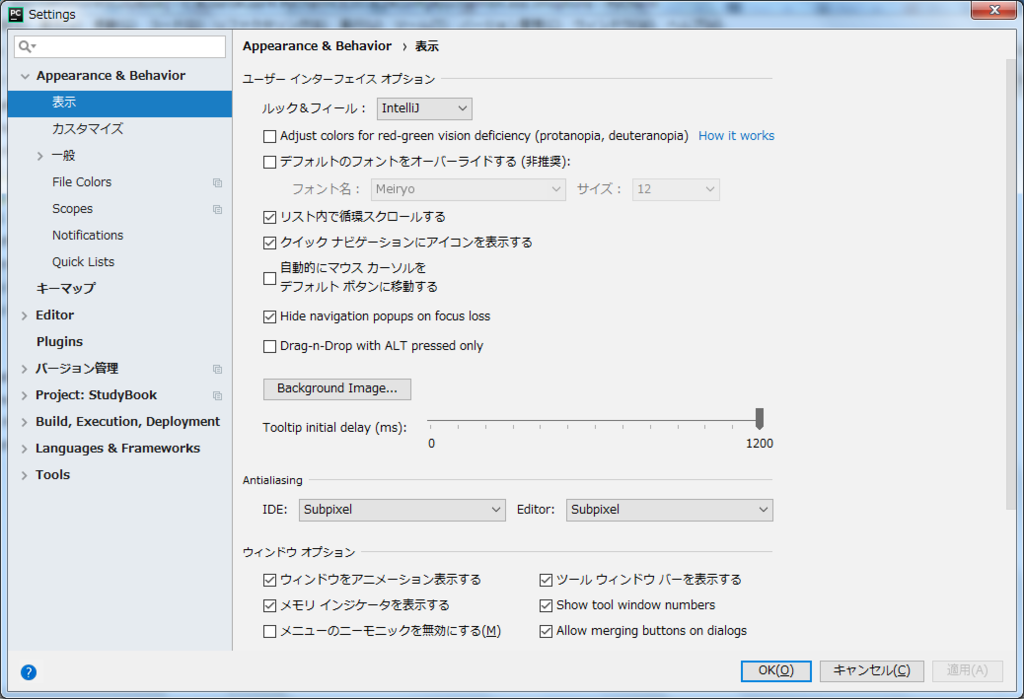Click the 適用(A) apply button

point(967,671)
